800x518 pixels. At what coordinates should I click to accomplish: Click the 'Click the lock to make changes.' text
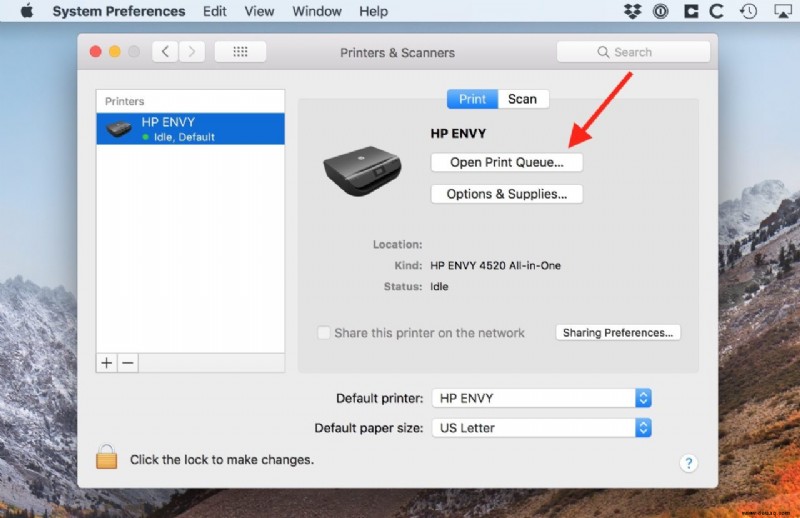coord(222,460)
